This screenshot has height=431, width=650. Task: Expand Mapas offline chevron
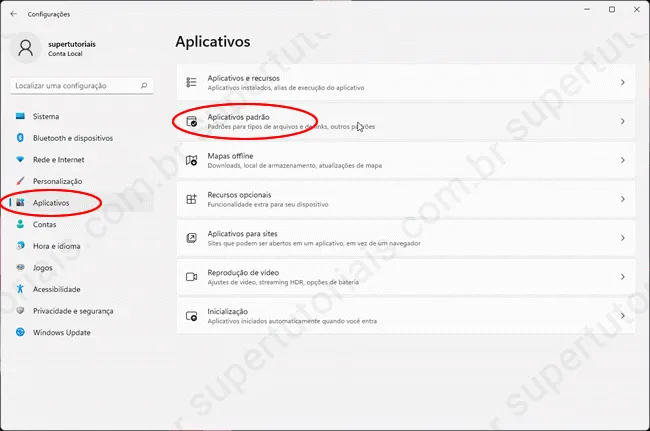coord(623,160)
